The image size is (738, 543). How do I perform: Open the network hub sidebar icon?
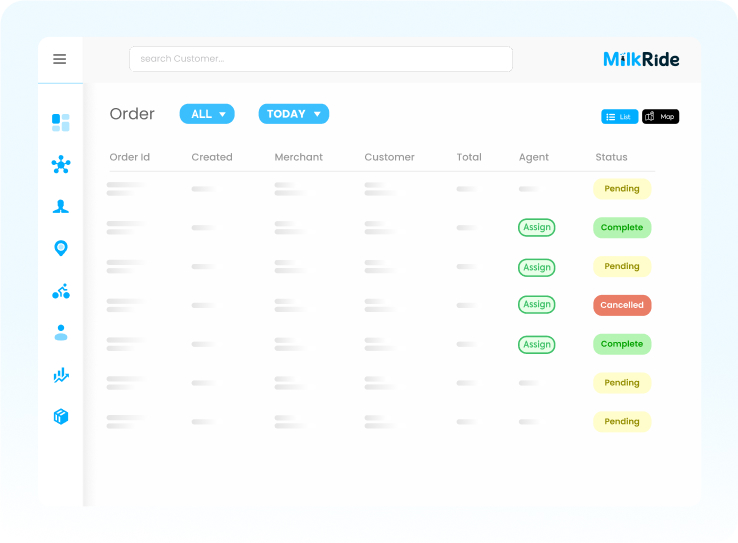click(61, 165)
